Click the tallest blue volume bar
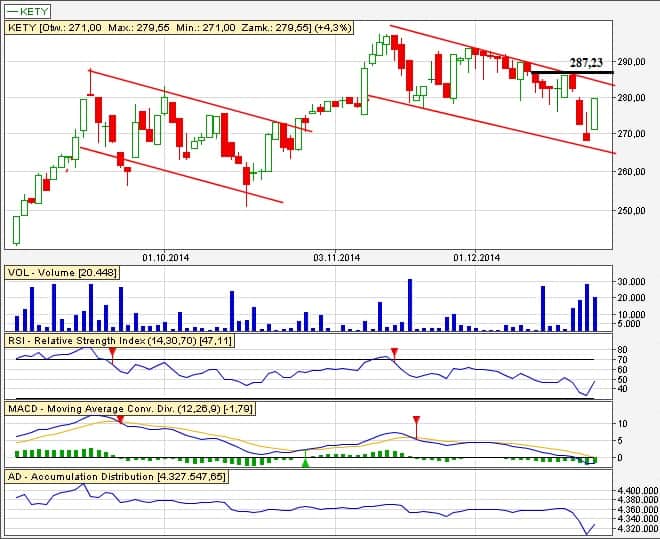Viewport: 660px width, 539px height. (x=410, y=305)
